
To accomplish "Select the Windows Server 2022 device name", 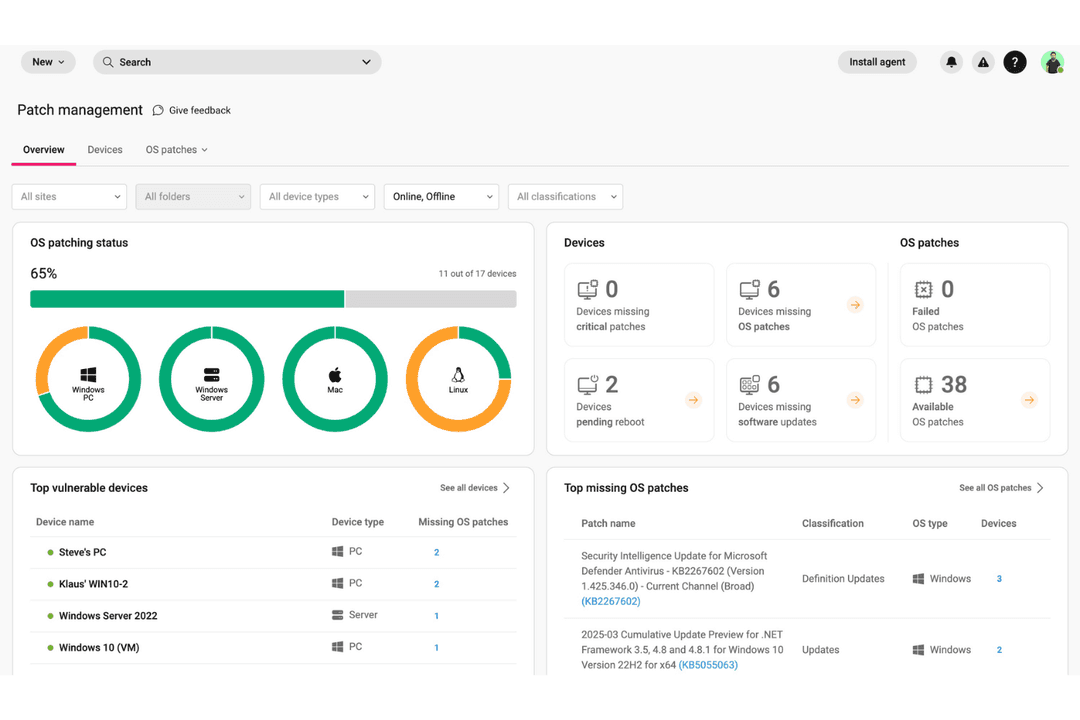I will pyautogui.click(x=108, y=615).
